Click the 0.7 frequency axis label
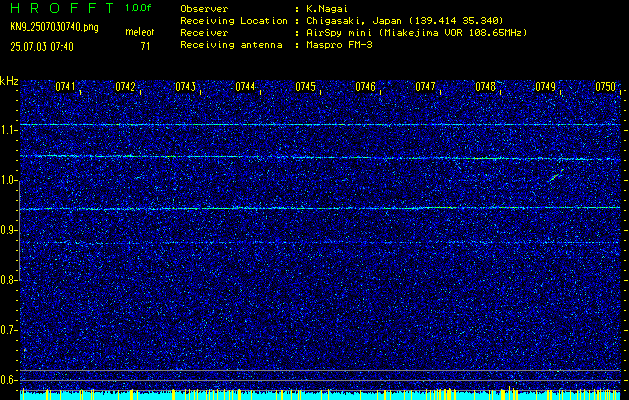Viewport: 629px width, 400px height. pos(9,330)
